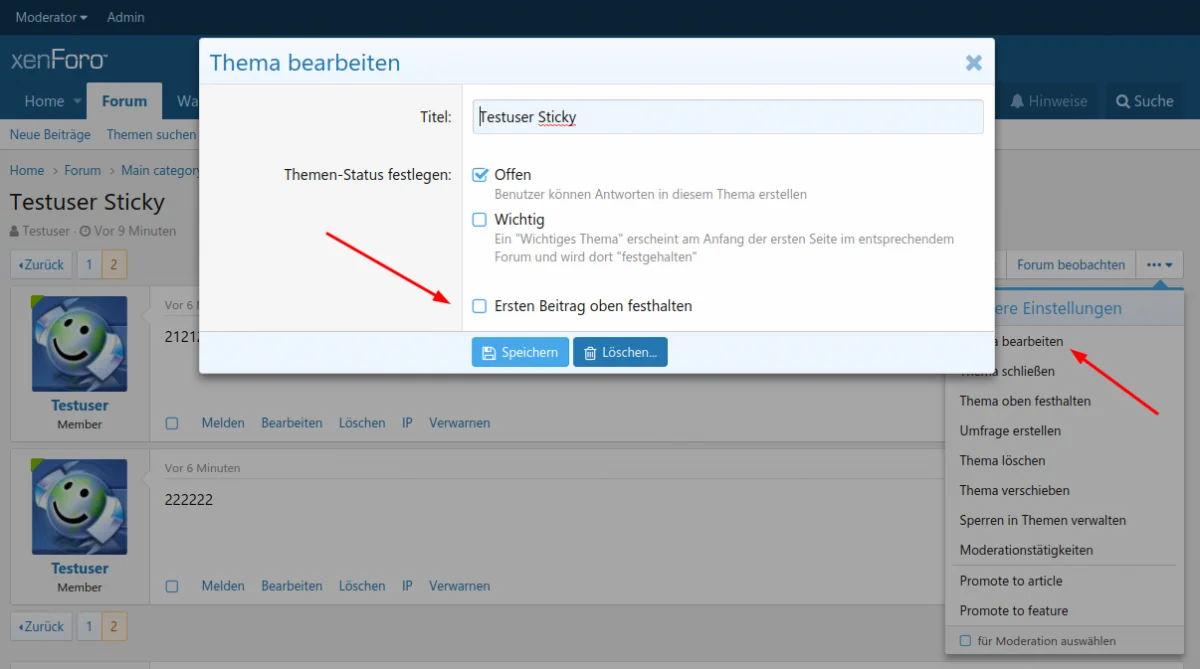This screenshot has height=669, width=1200.
Task: Open the three-dots more options button
Action: tap(1159, 265)
